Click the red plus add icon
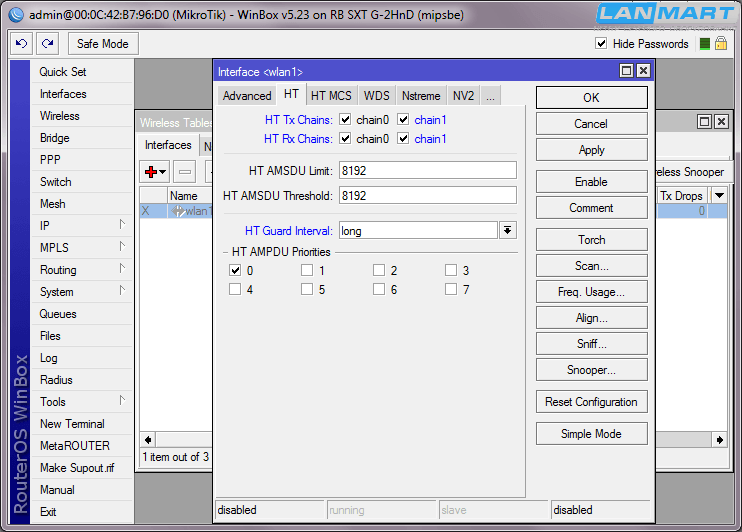 click(151, 172)
